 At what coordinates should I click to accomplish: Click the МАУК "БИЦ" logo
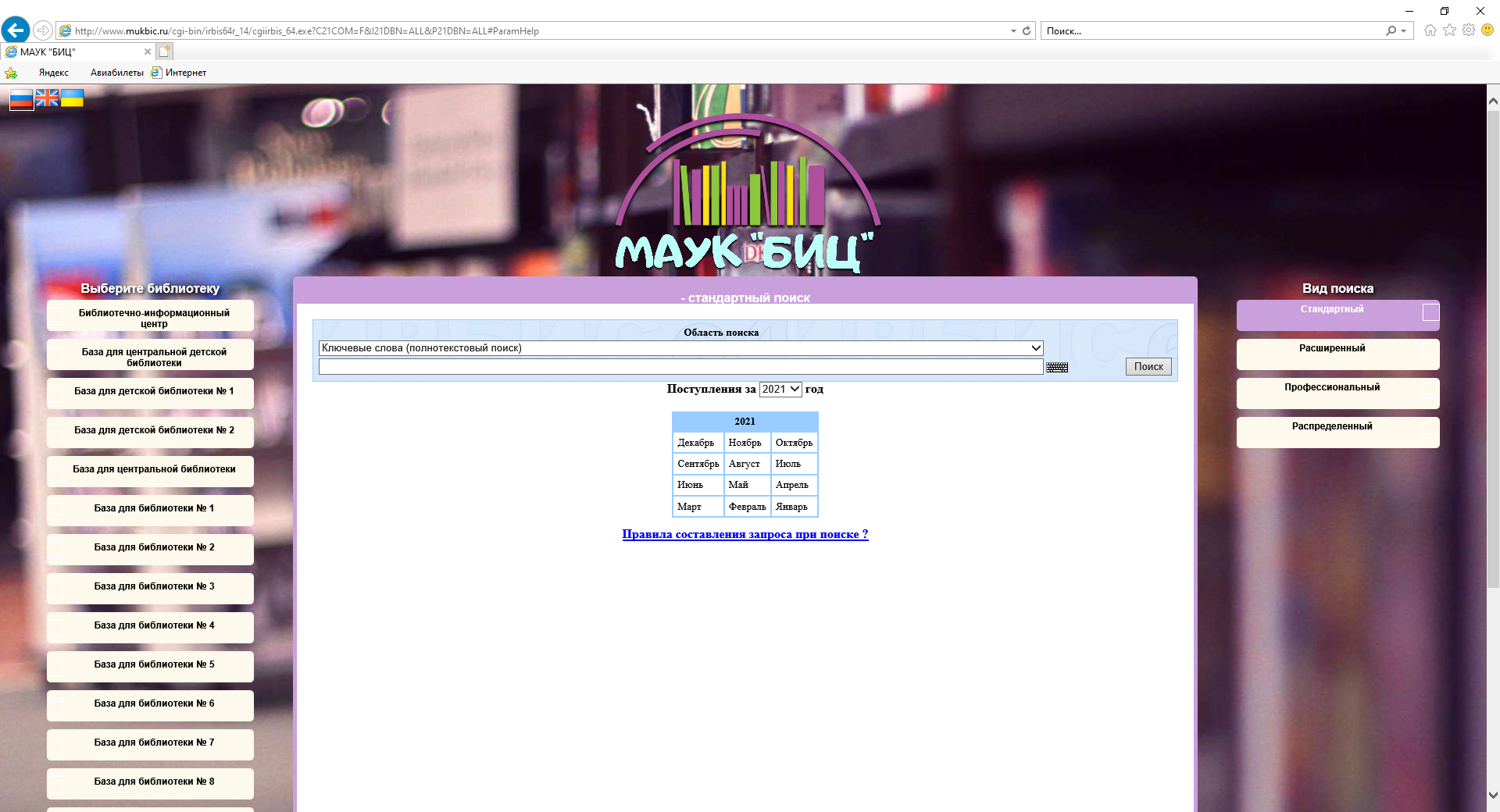(x=746, y=195)
